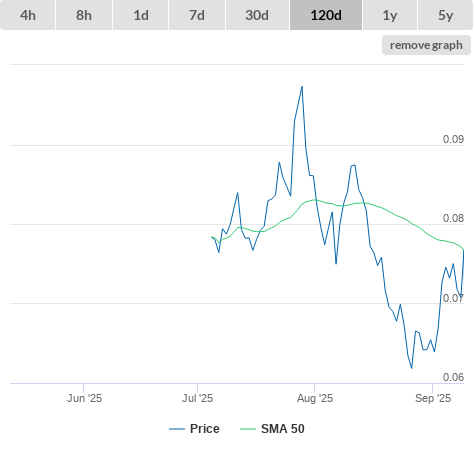474x455 pixels.
Task: Open the 7d time range tab
Action: pos(197,15)
